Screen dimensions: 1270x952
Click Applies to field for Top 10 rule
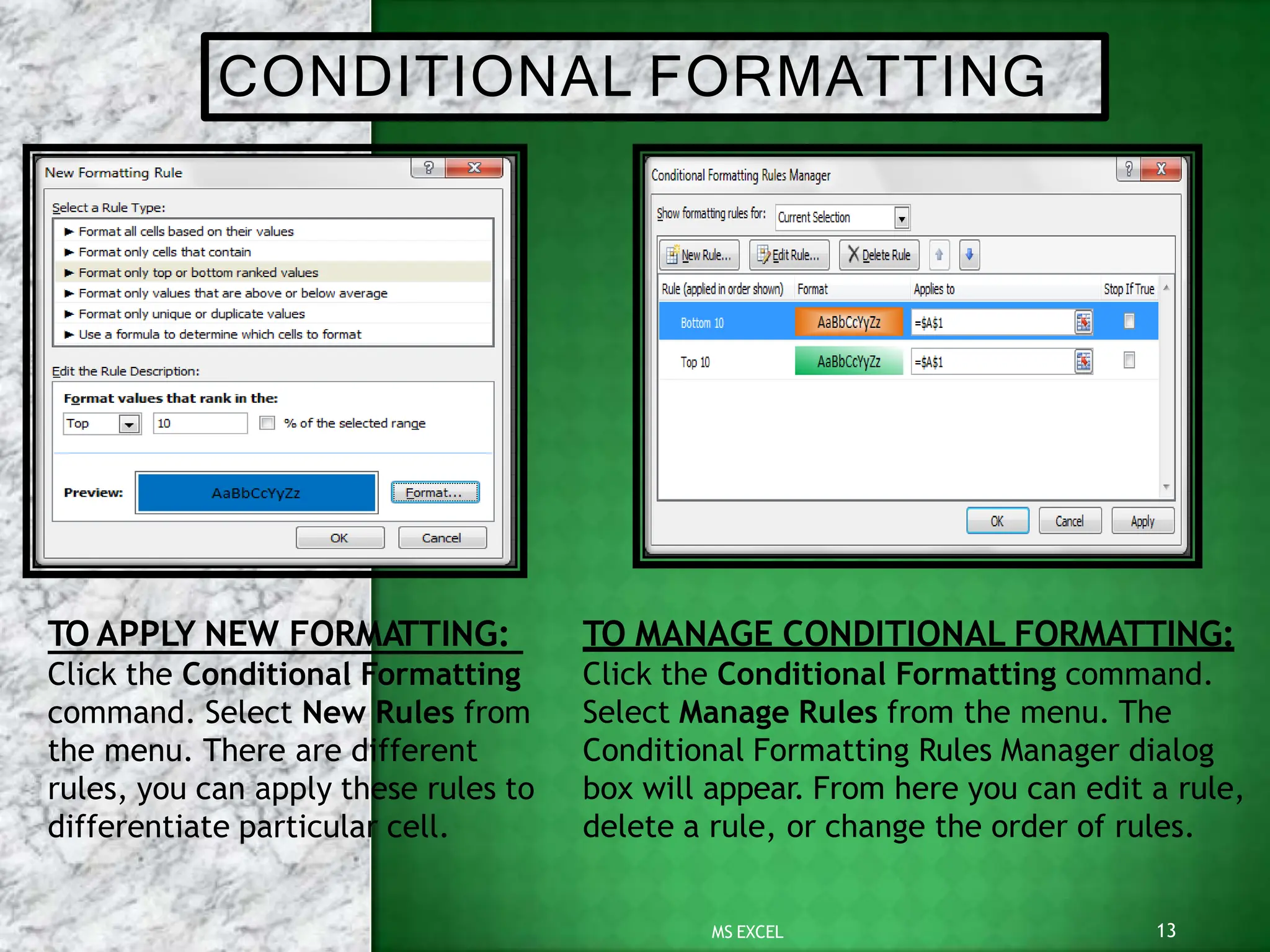992,361
